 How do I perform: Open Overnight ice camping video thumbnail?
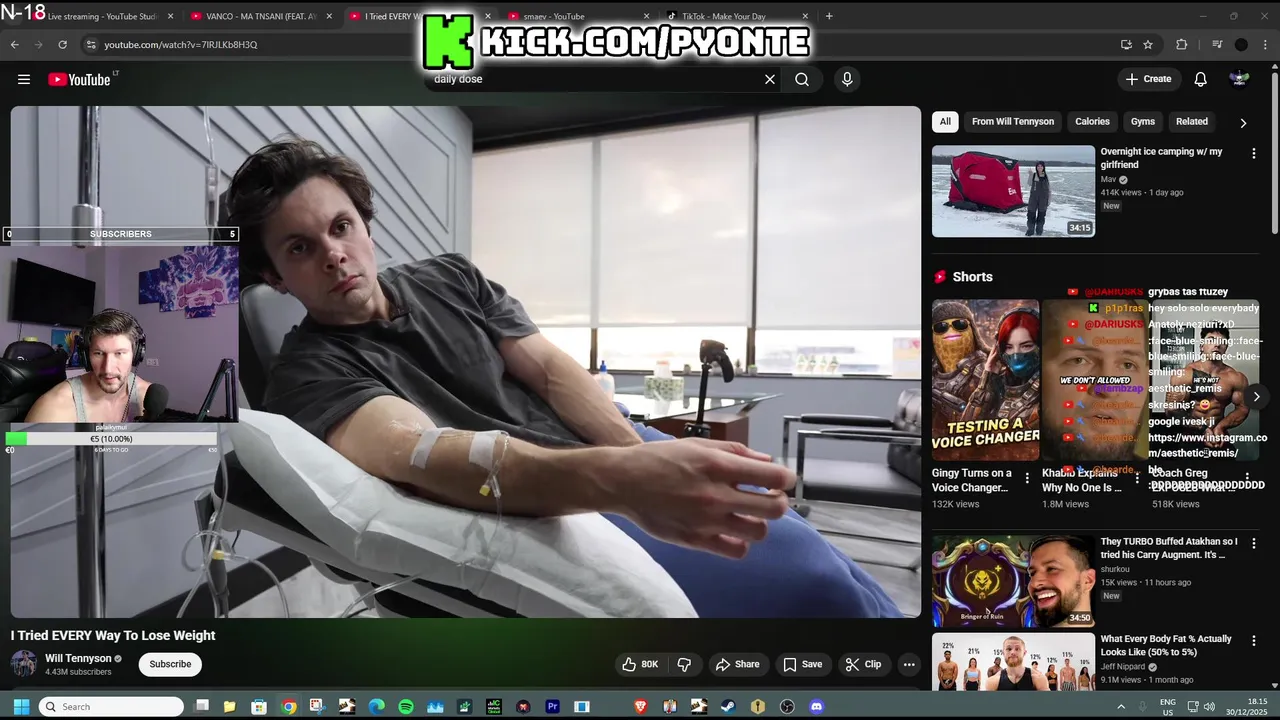click(1013, 191)
